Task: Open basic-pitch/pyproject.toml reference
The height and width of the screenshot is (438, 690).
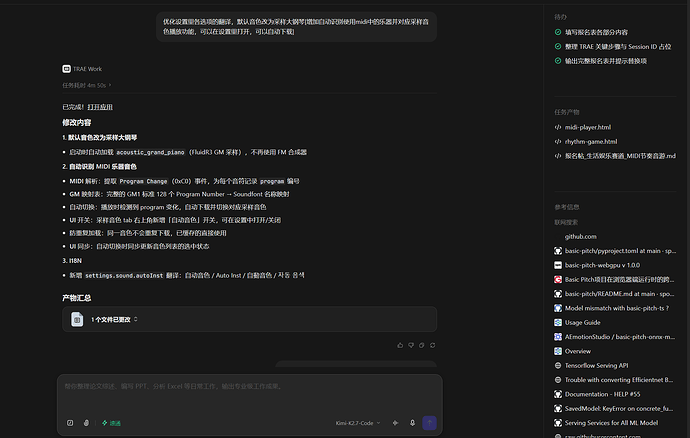Action: 620,251
